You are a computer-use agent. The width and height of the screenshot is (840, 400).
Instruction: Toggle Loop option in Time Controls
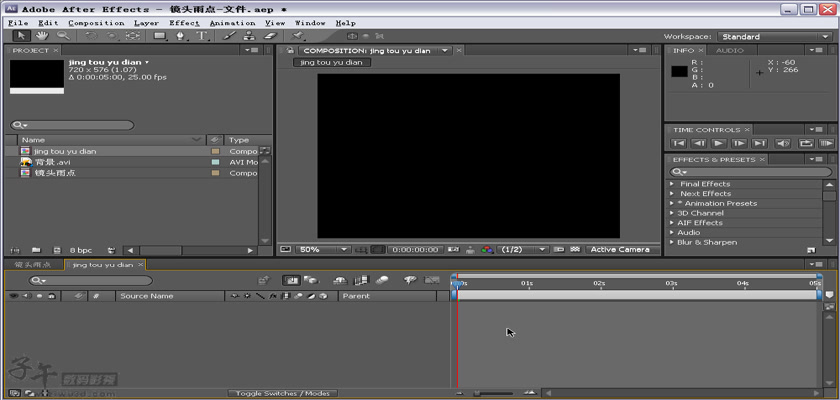coord(806,144)
